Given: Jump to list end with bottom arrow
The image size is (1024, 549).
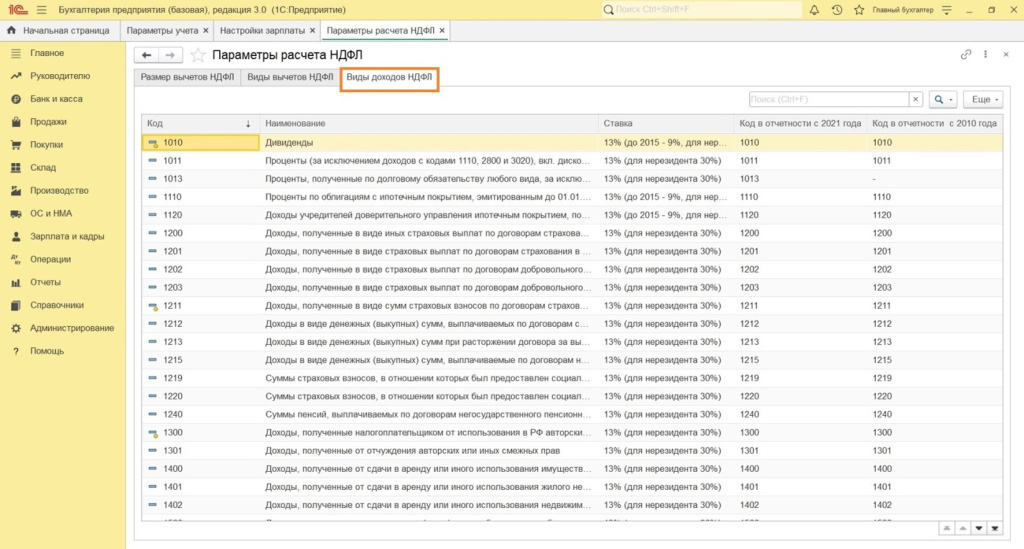Looking at the screenshot, I should pyautogui.click(x=995, y=528).
